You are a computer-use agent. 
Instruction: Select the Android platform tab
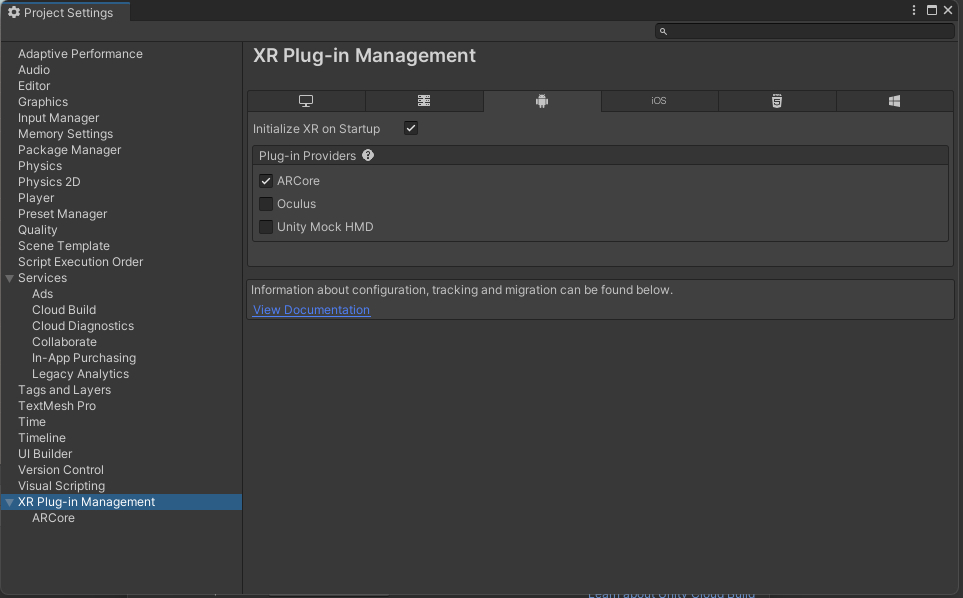tap(542, 101)
